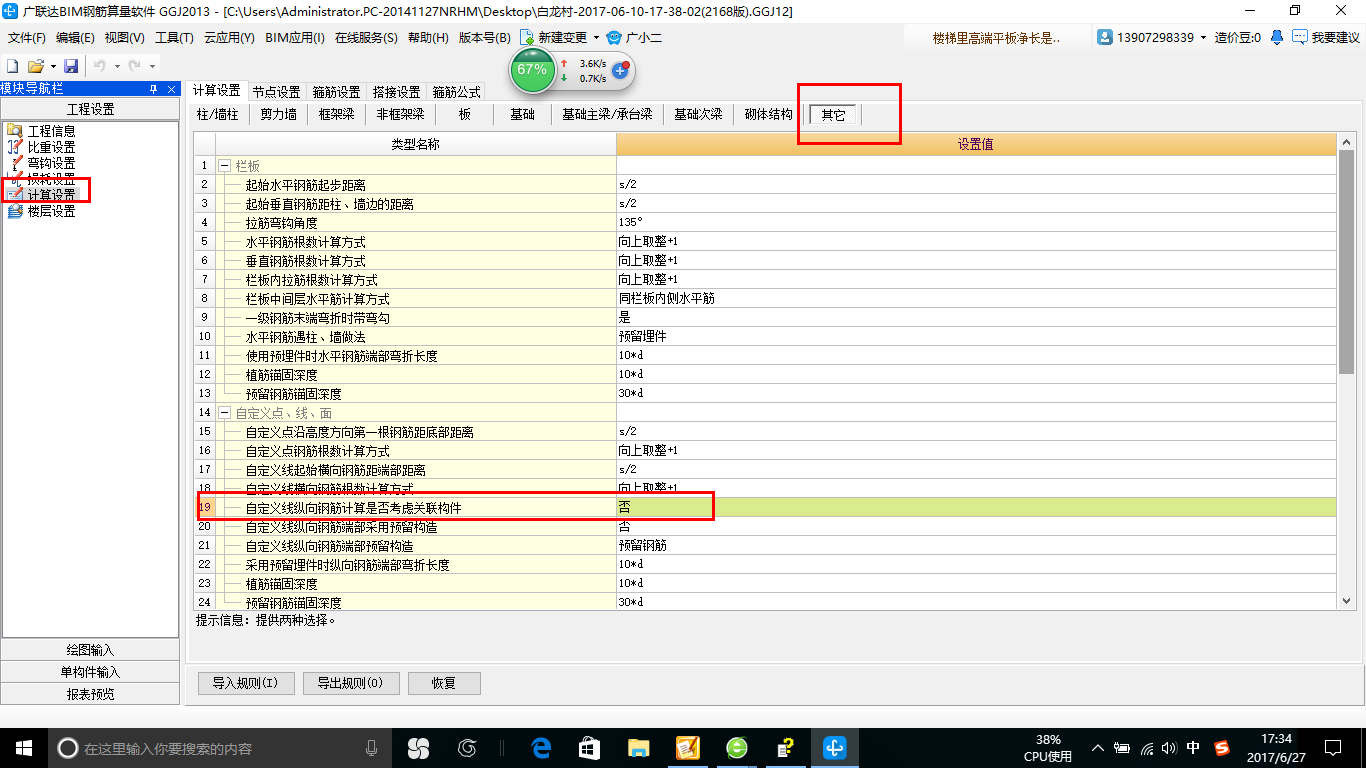This screenshot has width=1366, height=768.
Task: Open the BIM应用(I) menu
Action: [x=295, y=37]
